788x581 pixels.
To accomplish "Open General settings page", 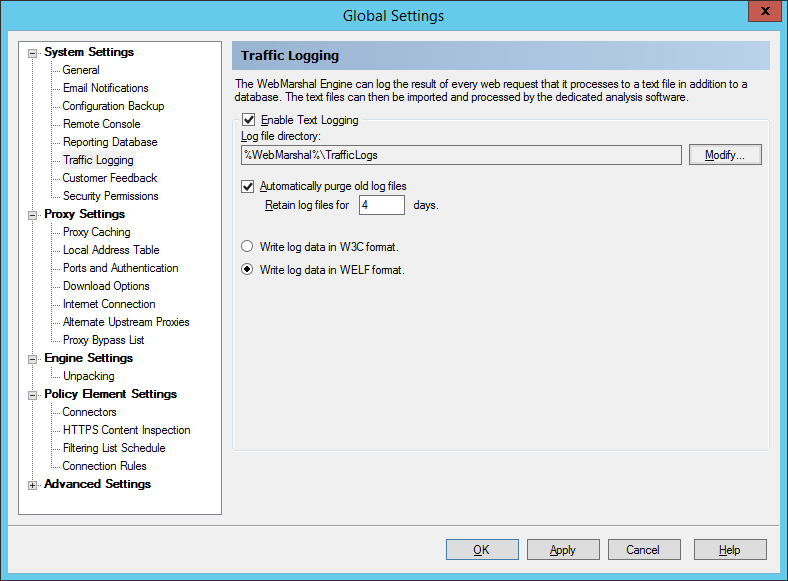I will pos(81,70).
